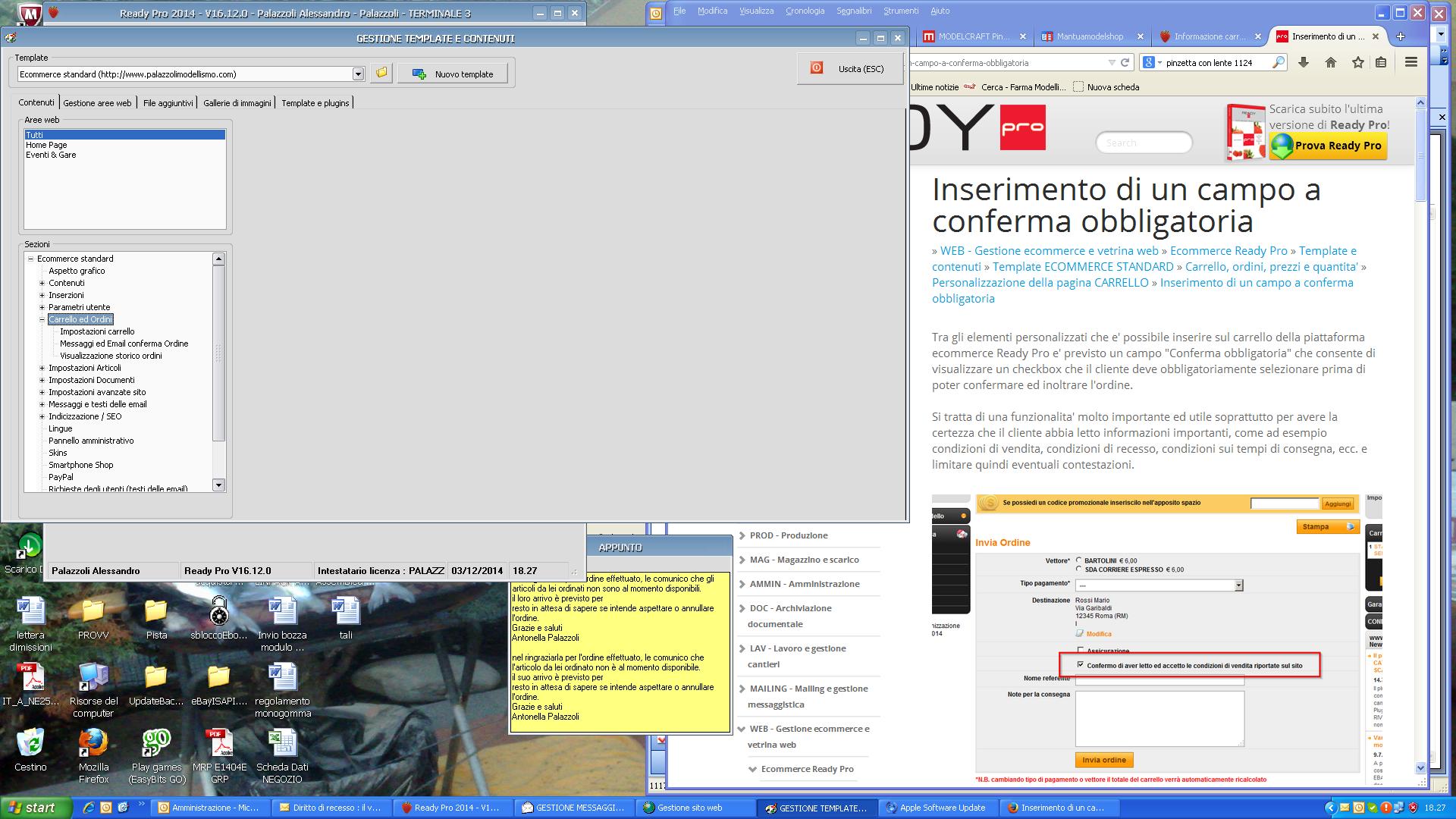Bookmark this page with the star icon
This screenshot has width=1456, height=819.
coord(1357,63)
